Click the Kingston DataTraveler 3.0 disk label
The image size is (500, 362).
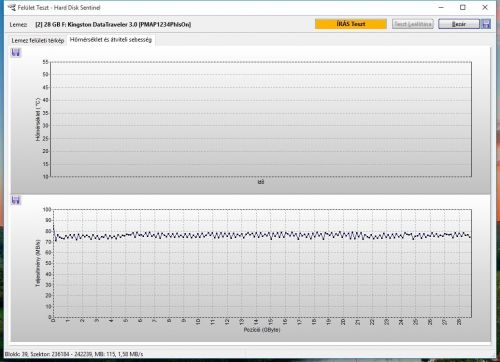113,24
